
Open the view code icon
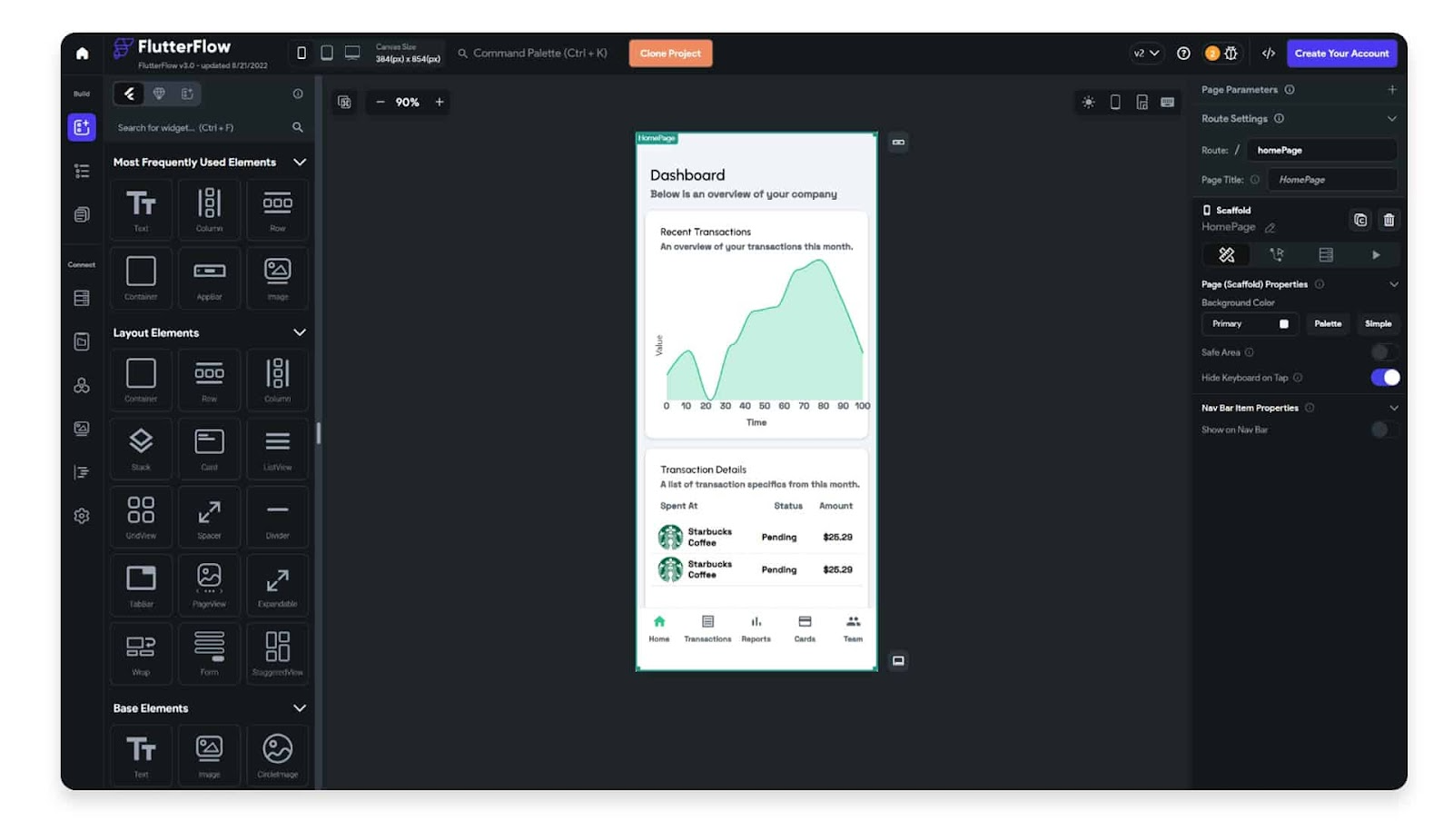[1269, 54]
